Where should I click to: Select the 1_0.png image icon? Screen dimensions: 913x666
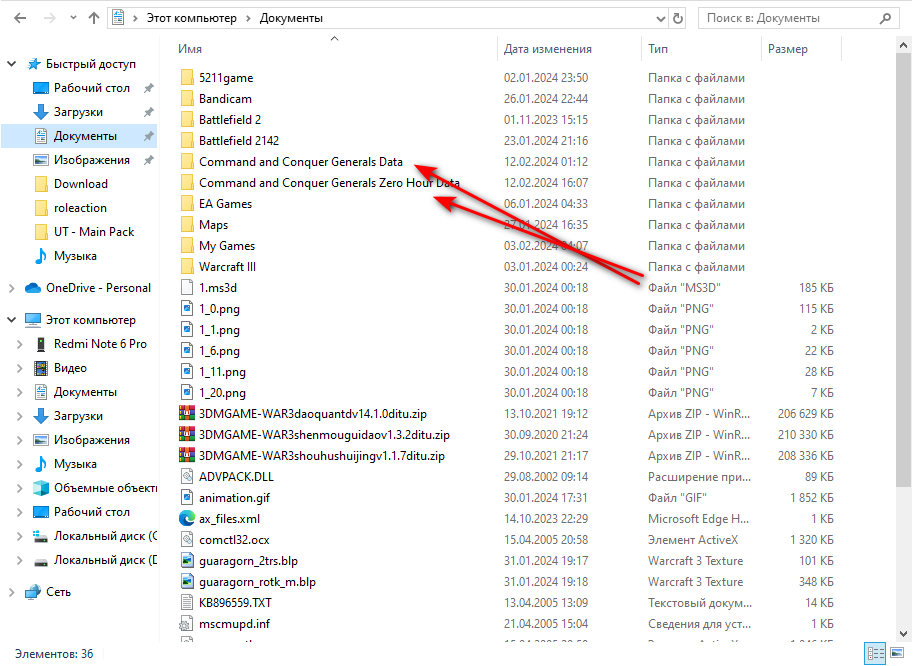click(x=187, y=309)
